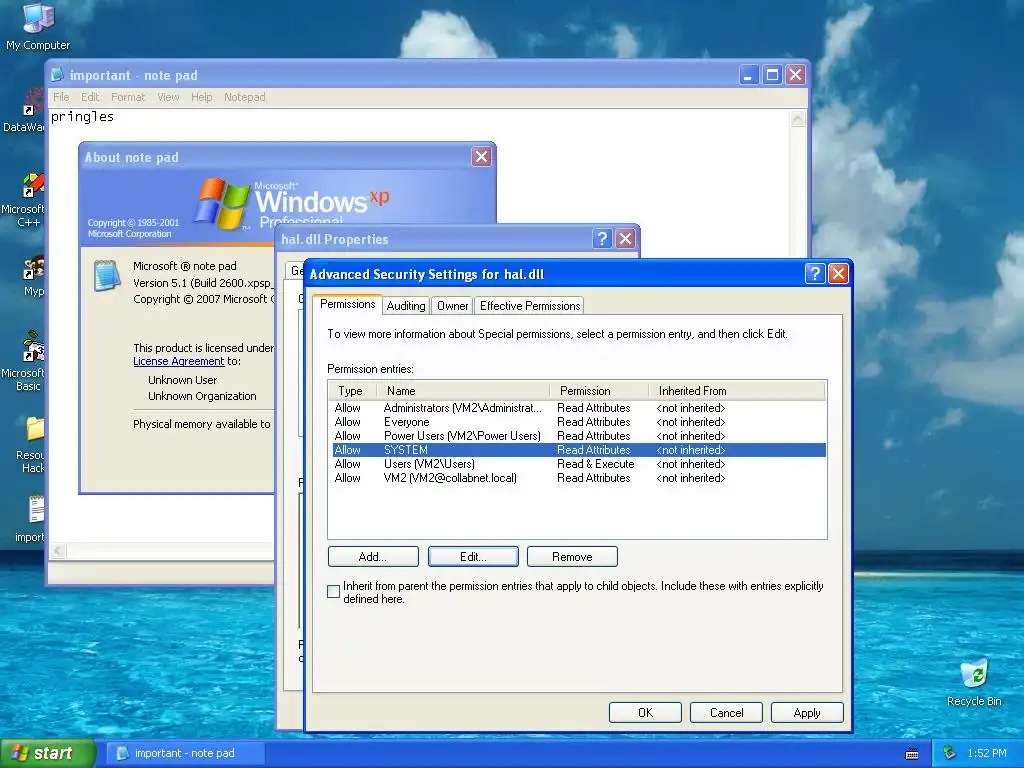1024x768 pixels.
Task: Click the Apply button
Action: pyautogui.click(x=807, y=712)
